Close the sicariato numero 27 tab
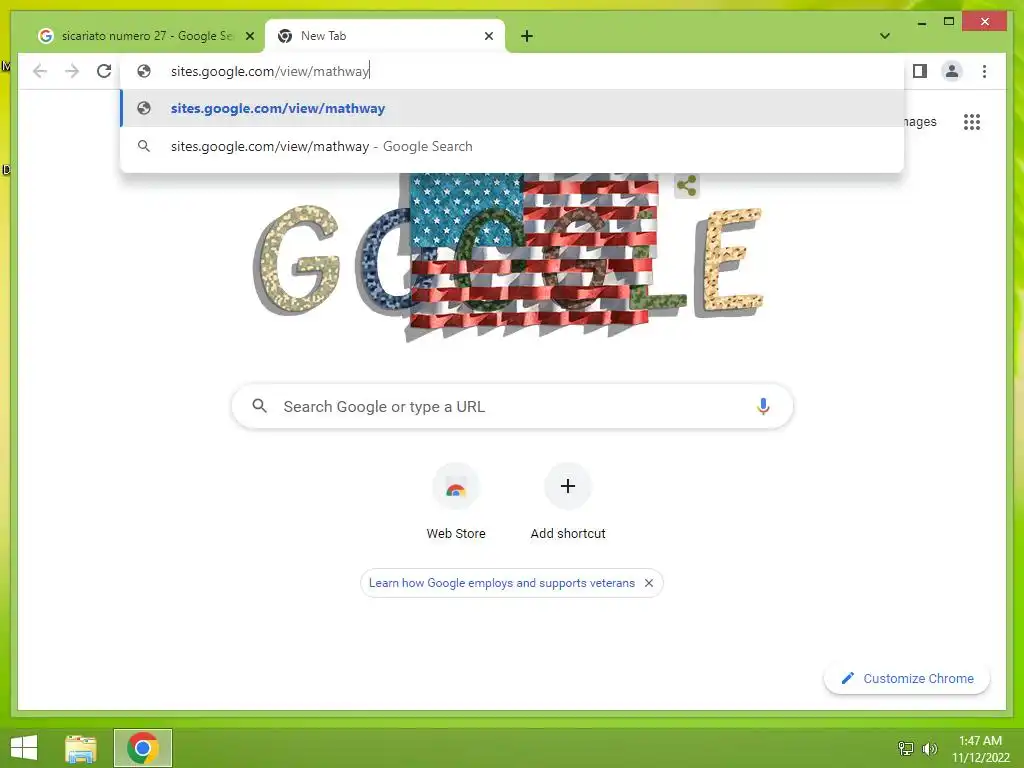Viewport: 1024px width, 768px height. [249, 37]
